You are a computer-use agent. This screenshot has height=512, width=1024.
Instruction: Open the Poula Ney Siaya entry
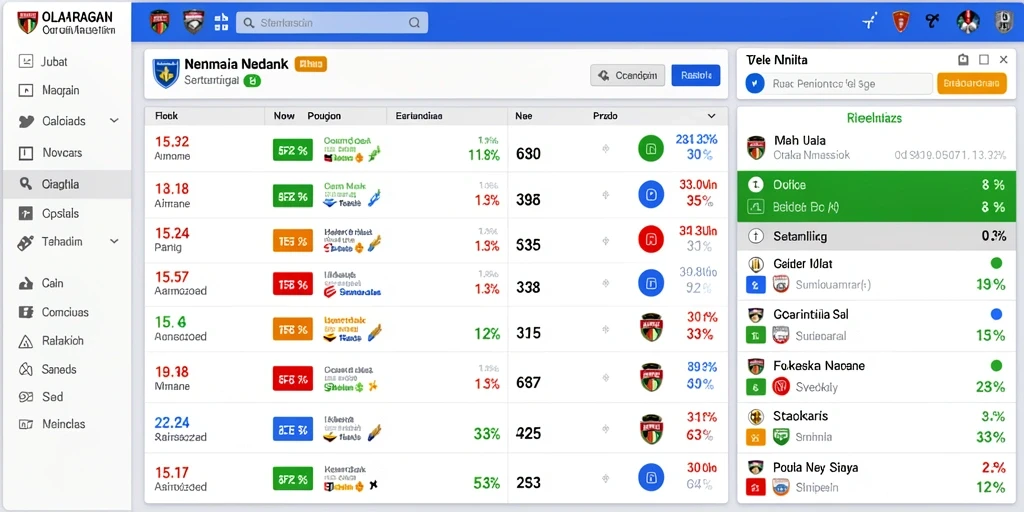coord(876,477)
